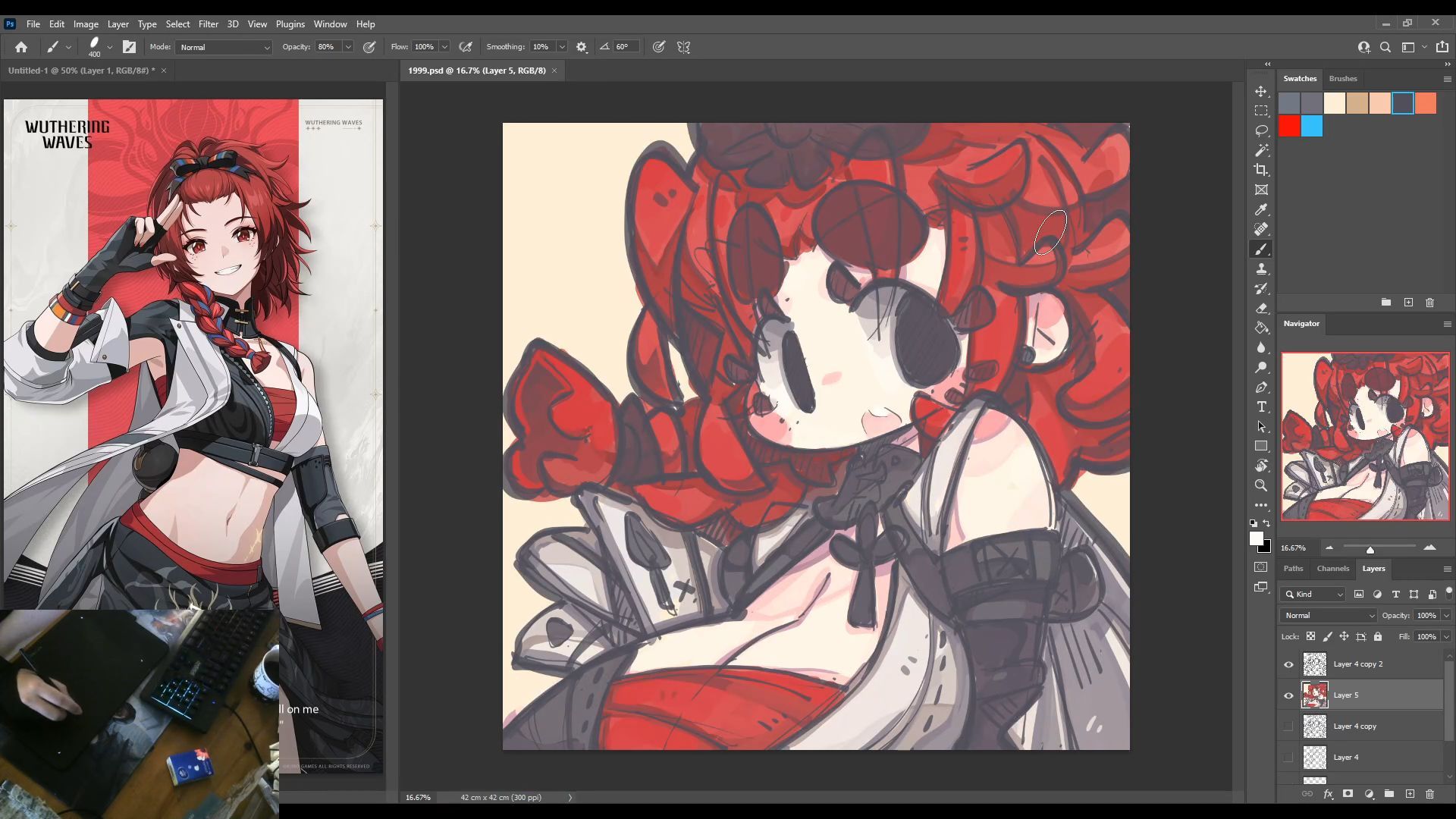Select the Brush tool in toolbox

point(1261,249)
